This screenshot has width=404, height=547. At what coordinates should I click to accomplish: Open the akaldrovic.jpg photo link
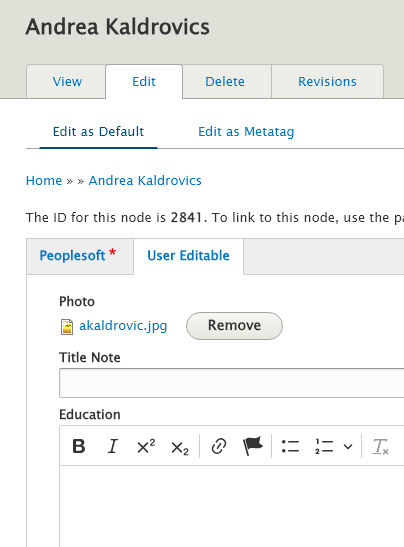pos(123,326)
